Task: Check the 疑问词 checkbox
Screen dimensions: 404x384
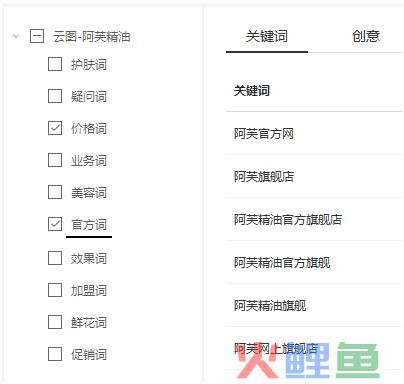Action: (55, 96)
